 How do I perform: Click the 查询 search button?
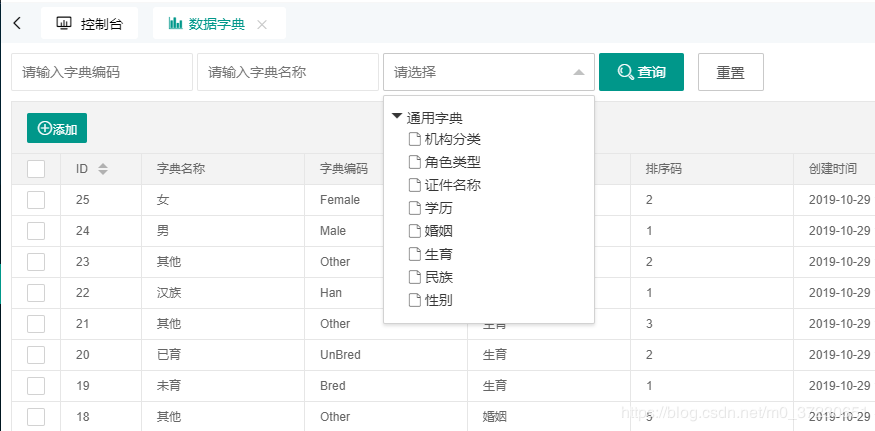pyautogui.click(x=641, y=72)
